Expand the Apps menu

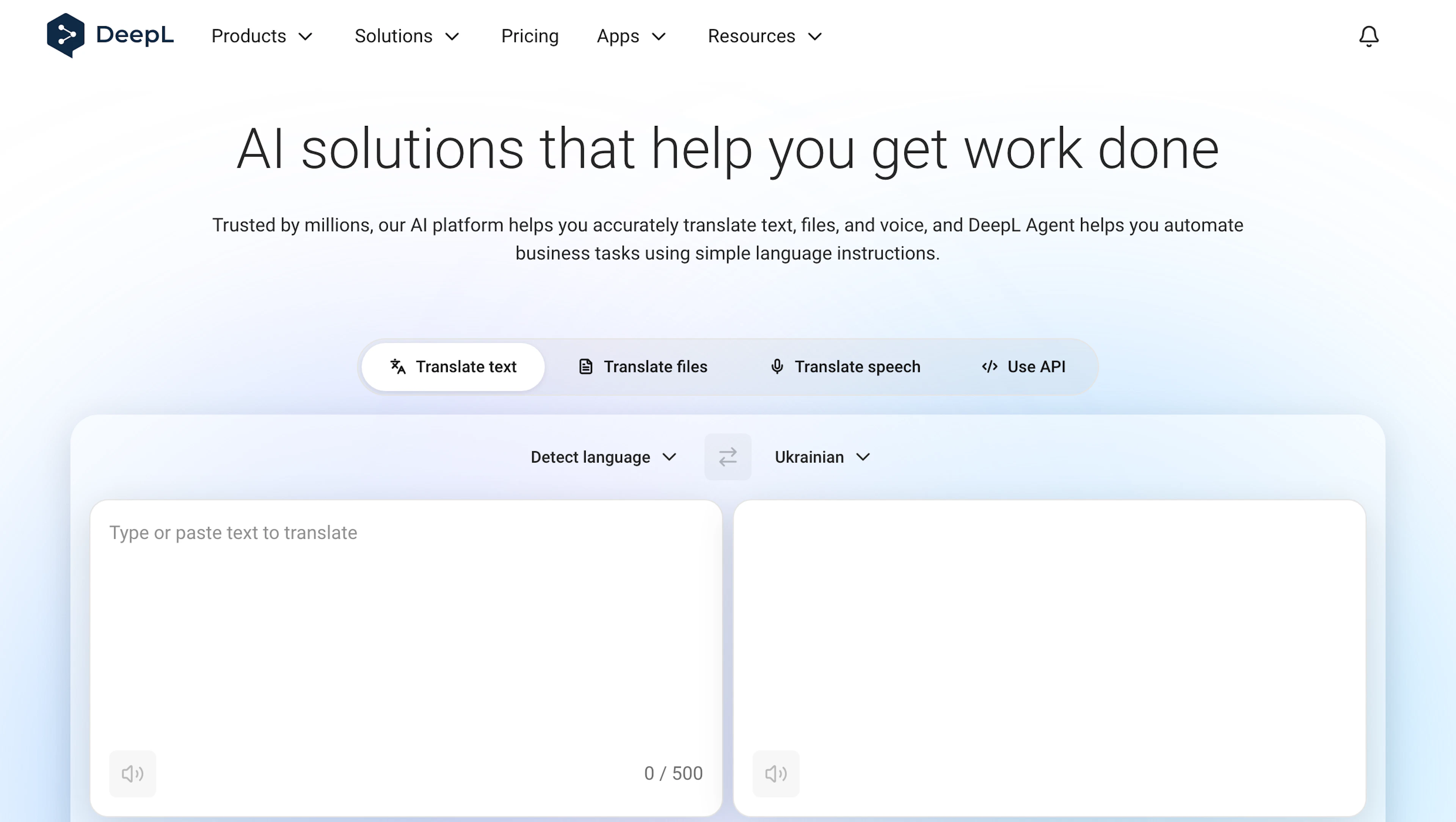[x=631, y=36]
